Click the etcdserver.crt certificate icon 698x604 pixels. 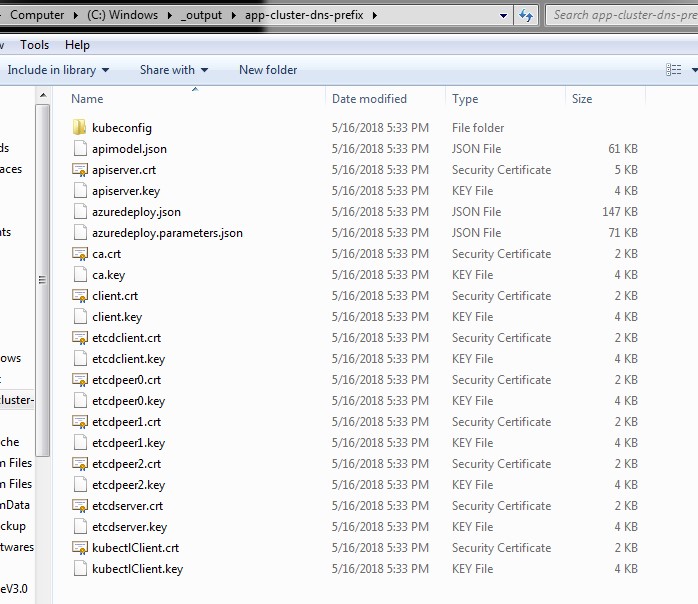click(80, 506)
